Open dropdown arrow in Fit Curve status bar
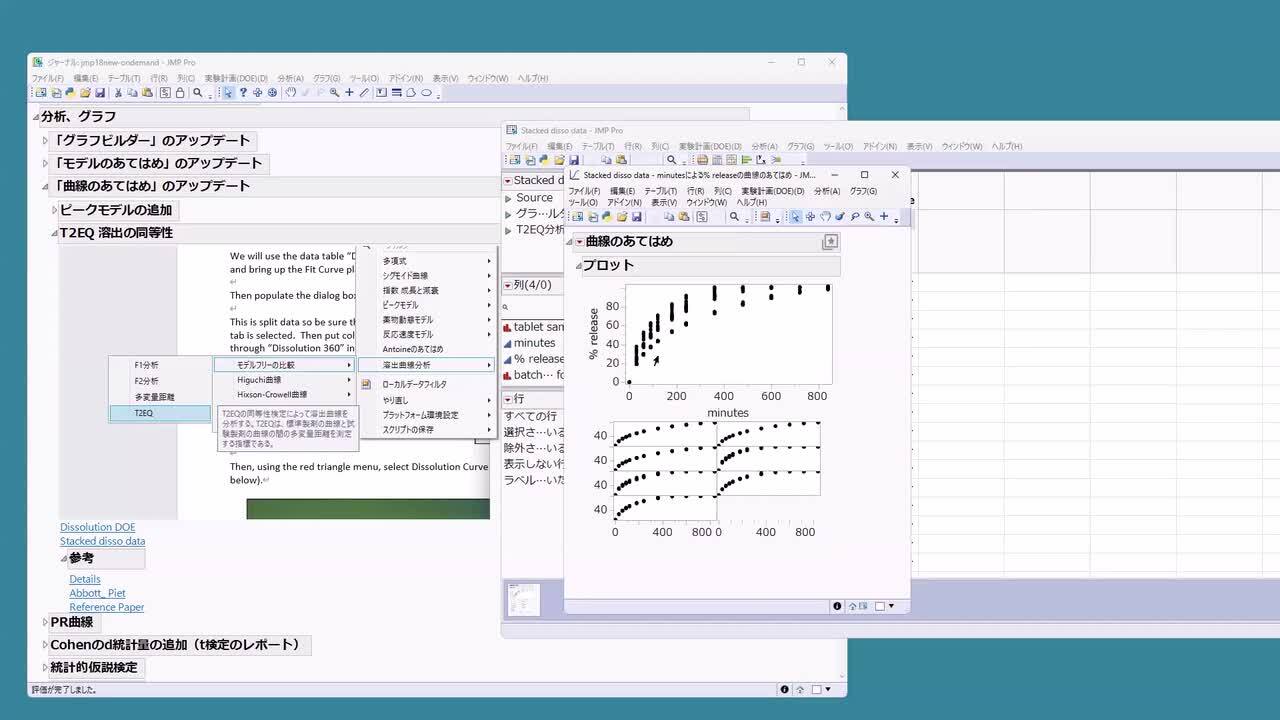Viewport: 1280px width, 720px height. (891, 606)
